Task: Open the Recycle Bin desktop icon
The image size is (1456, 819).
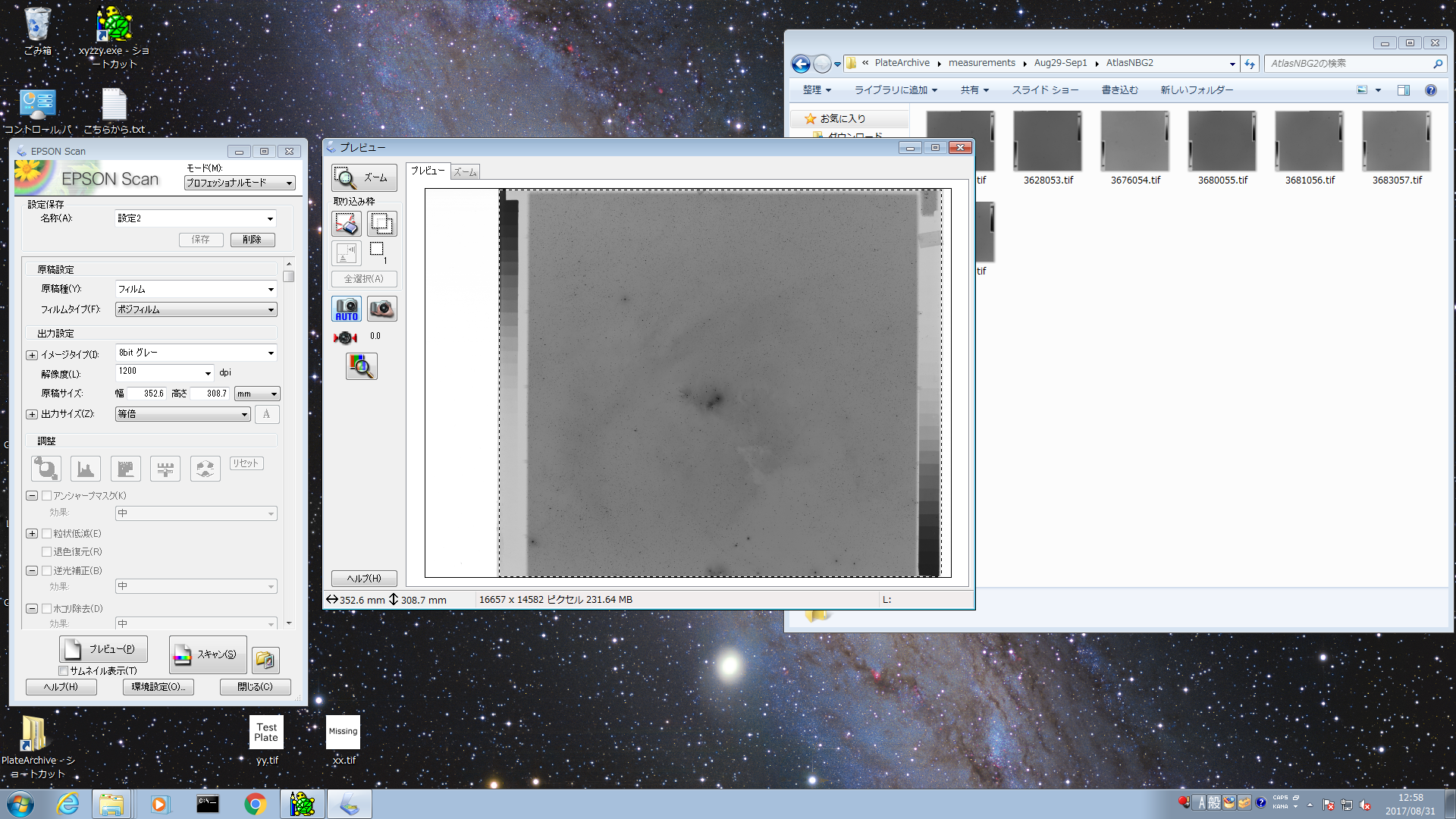Action: point(37,31)
